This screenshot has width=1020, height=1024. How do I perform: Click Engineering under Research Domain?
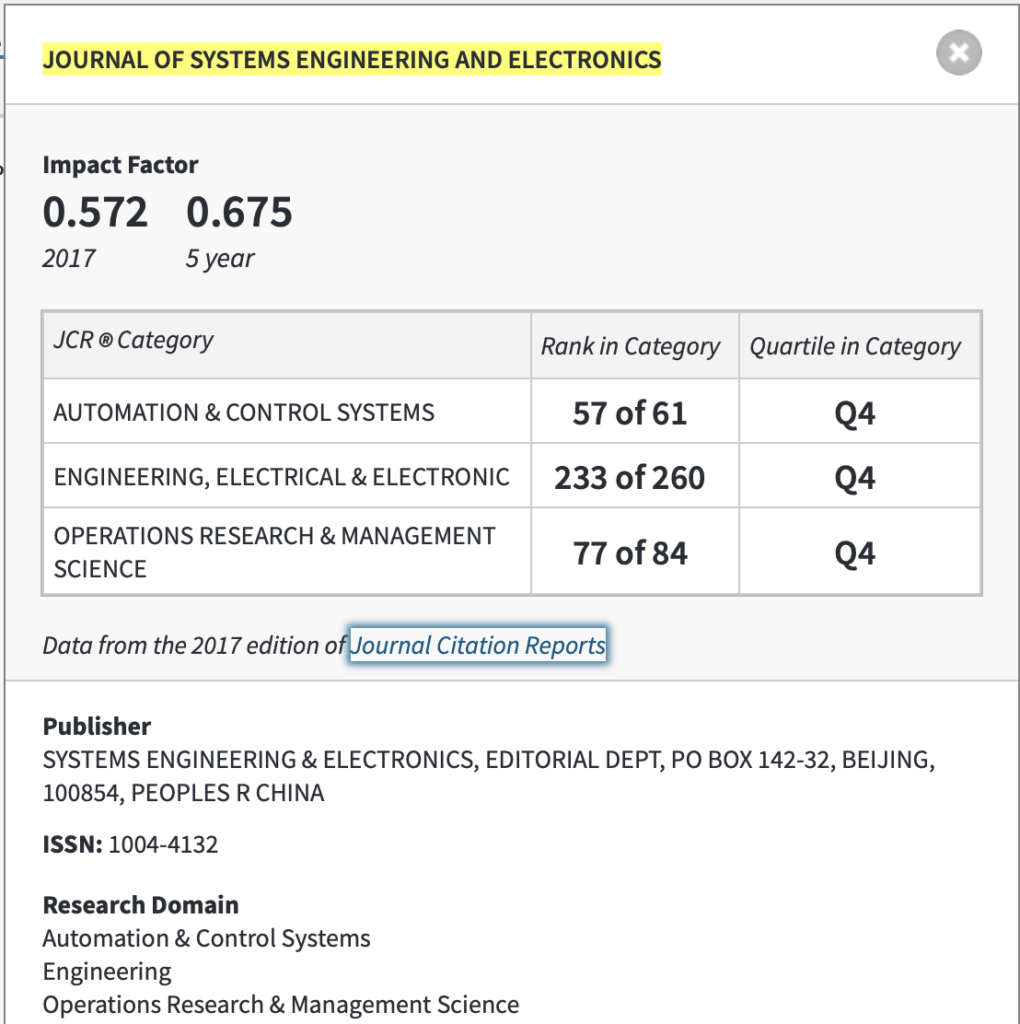(x=107, y=972)
